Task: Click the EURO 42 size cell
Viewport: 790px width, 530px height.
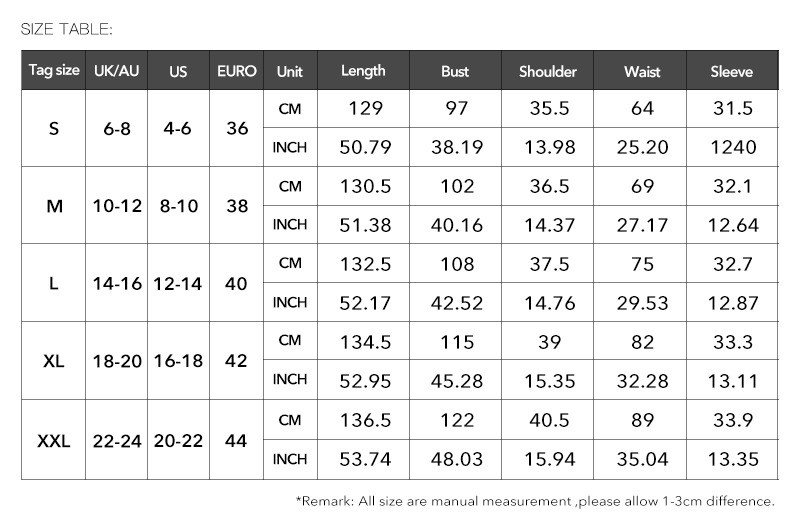Action: pyautogui.click(x=237, y=361)
